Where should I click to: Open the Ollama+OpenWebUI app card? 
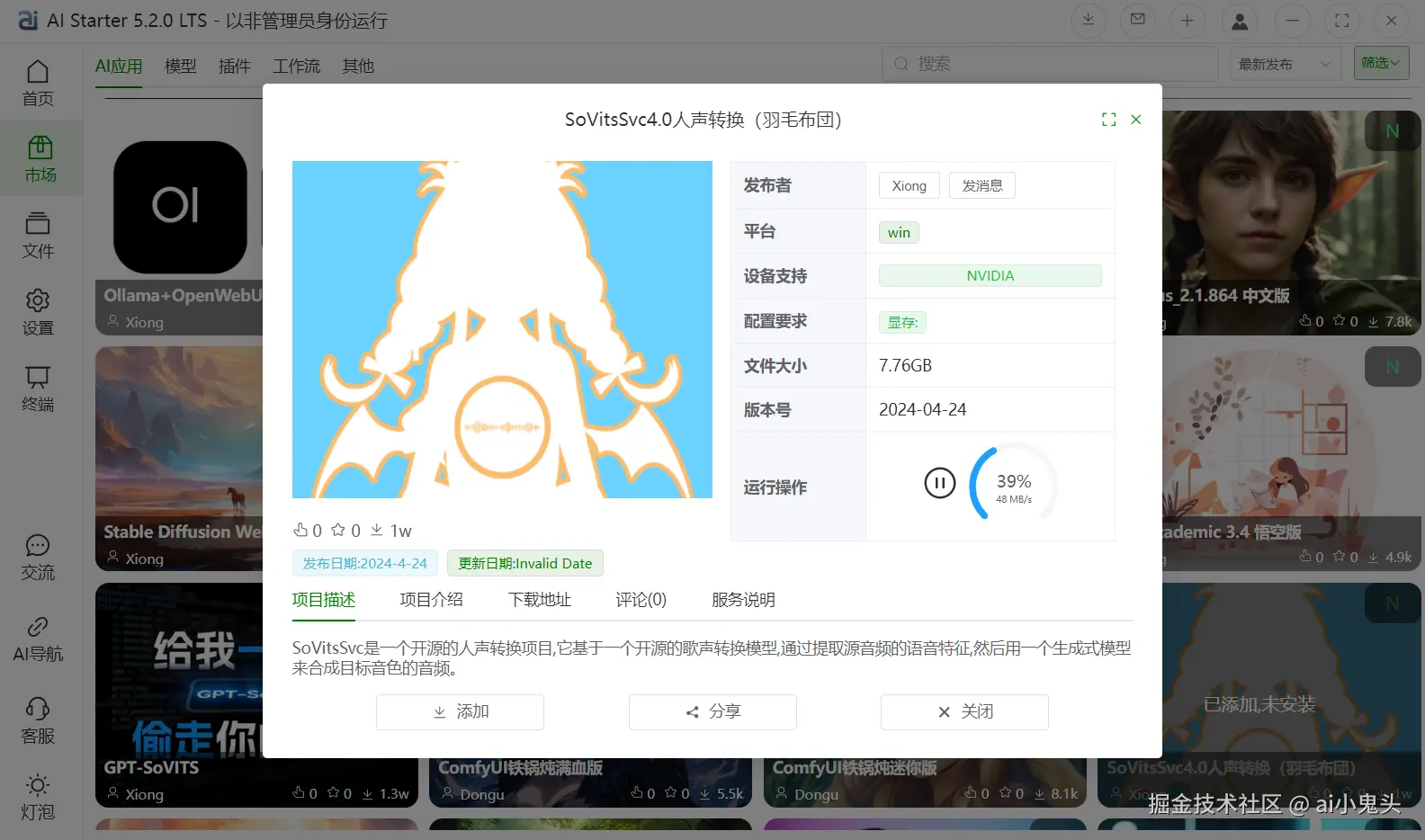(179, 223)
